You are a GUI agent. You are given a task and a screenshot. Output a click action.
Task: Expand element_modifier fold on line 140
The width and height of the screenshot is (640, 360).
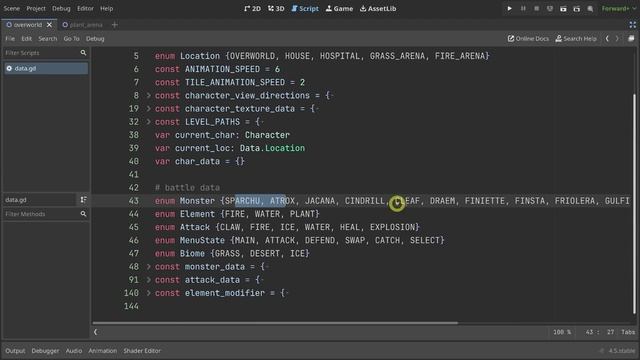(x=149, y=293)
